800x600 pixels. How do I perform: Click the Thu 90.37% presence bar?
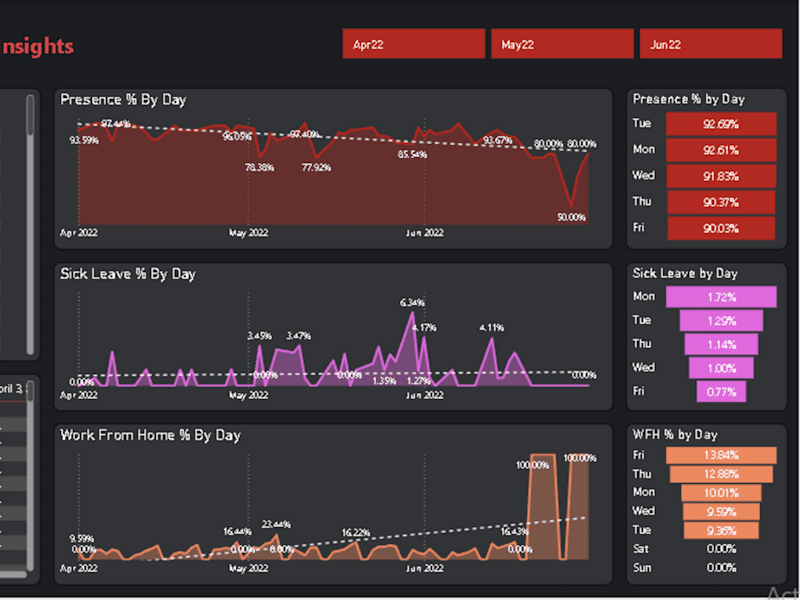tap(721, 202)
